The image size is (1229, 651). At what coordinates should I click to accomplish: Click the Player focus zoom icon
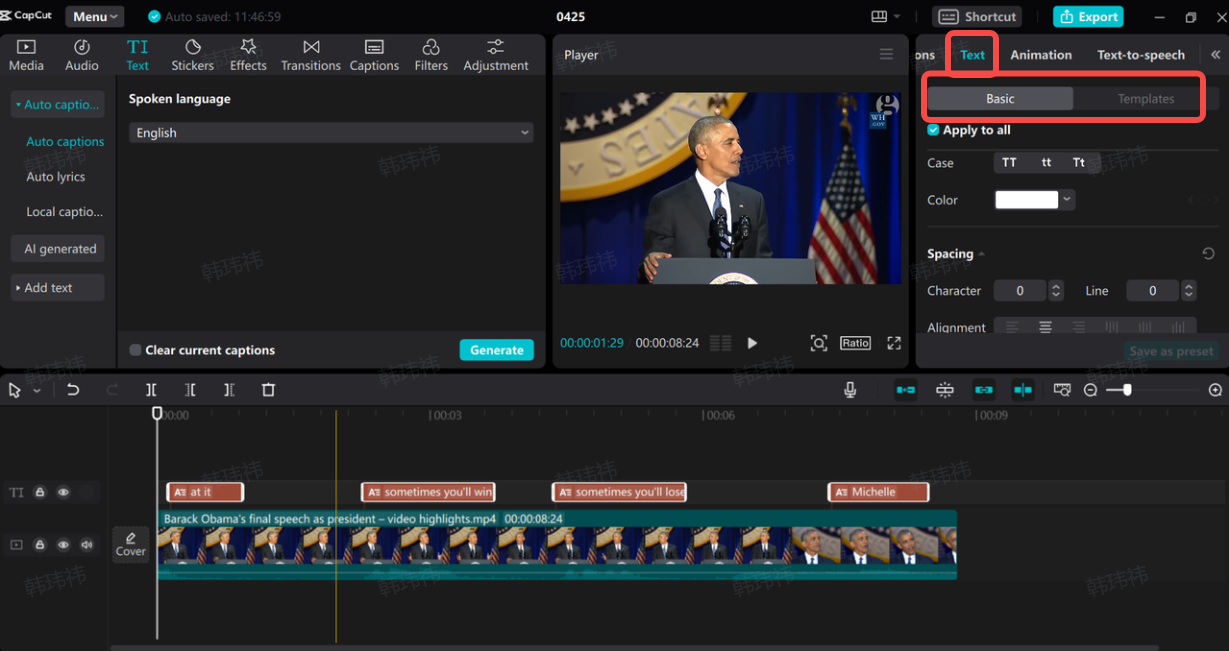[x=819, y=343]
